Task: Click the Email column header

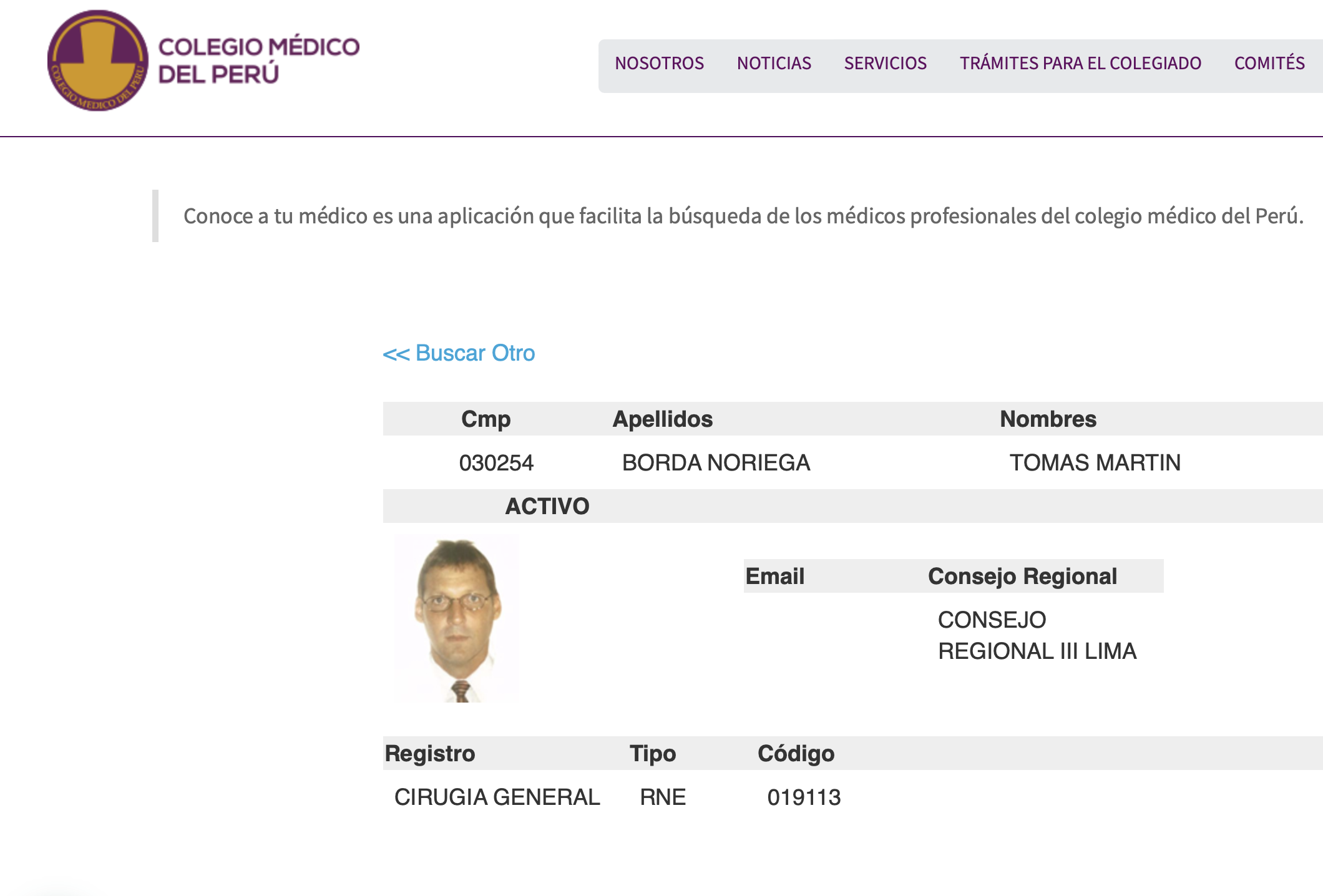Action: (775, 577)
